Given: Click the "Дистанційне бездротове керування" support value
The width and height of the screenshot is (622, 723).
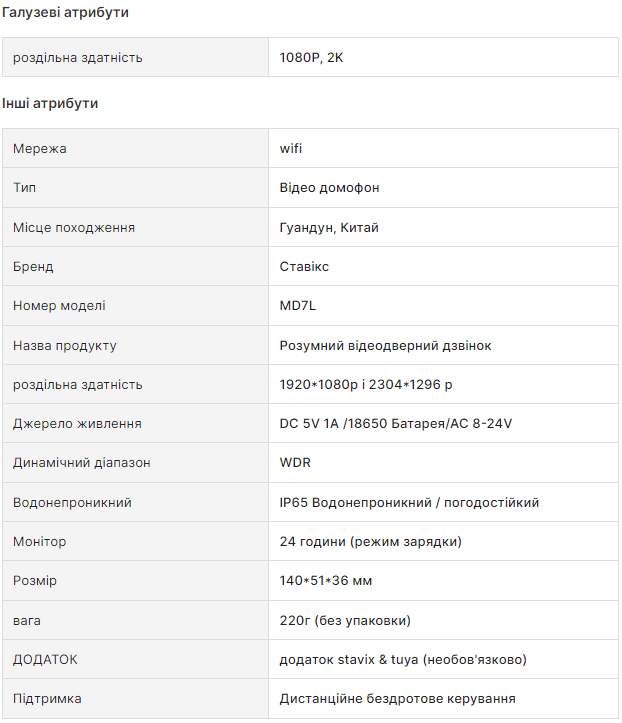Looking at the screenshot, I should (398, 699).
